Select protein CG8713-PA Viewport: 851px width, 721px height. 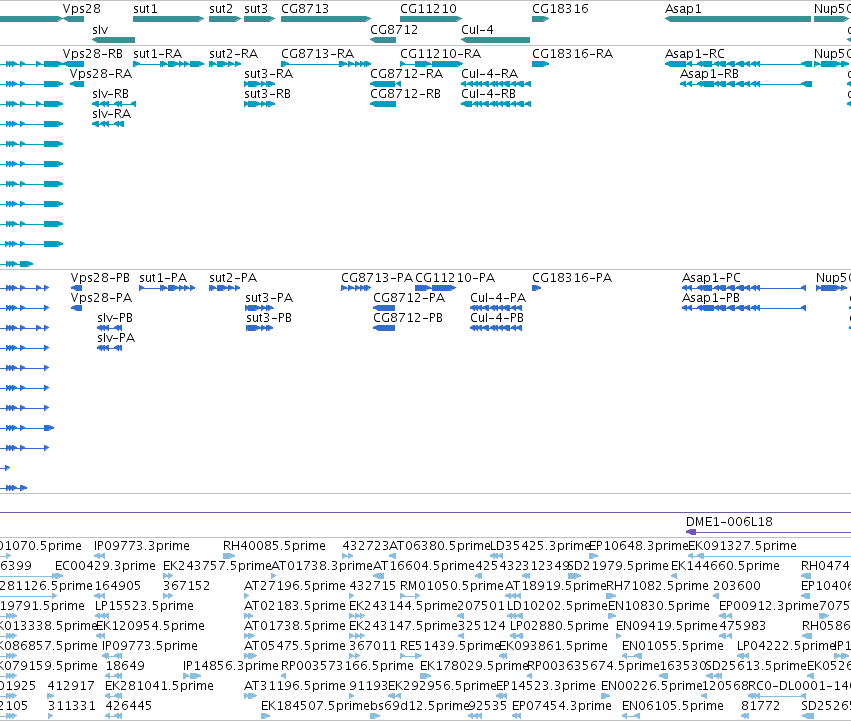click(377, 278)
